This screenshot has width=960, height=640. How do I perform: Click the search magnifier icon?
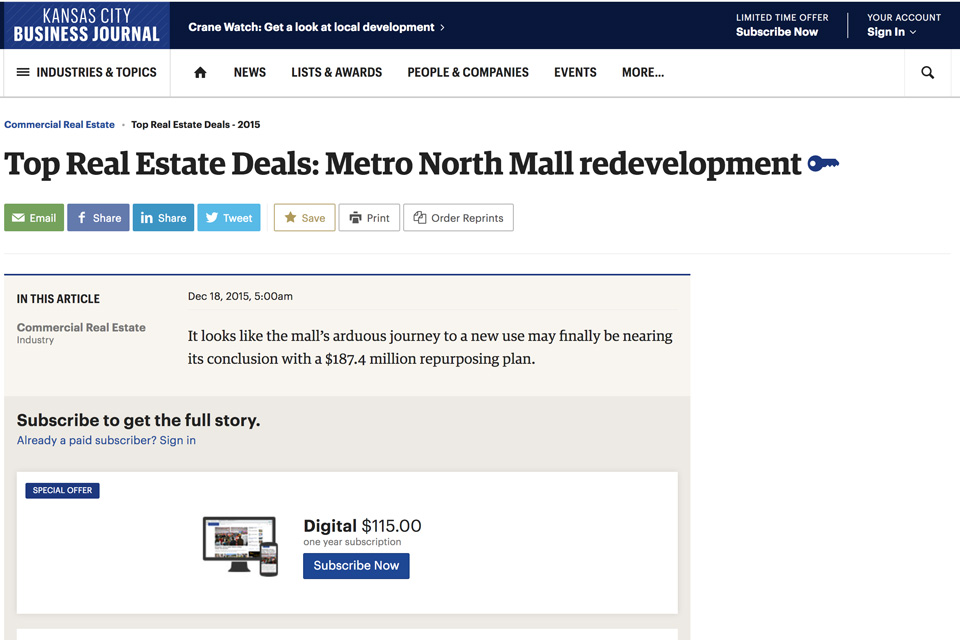click(x=928, y=73)
